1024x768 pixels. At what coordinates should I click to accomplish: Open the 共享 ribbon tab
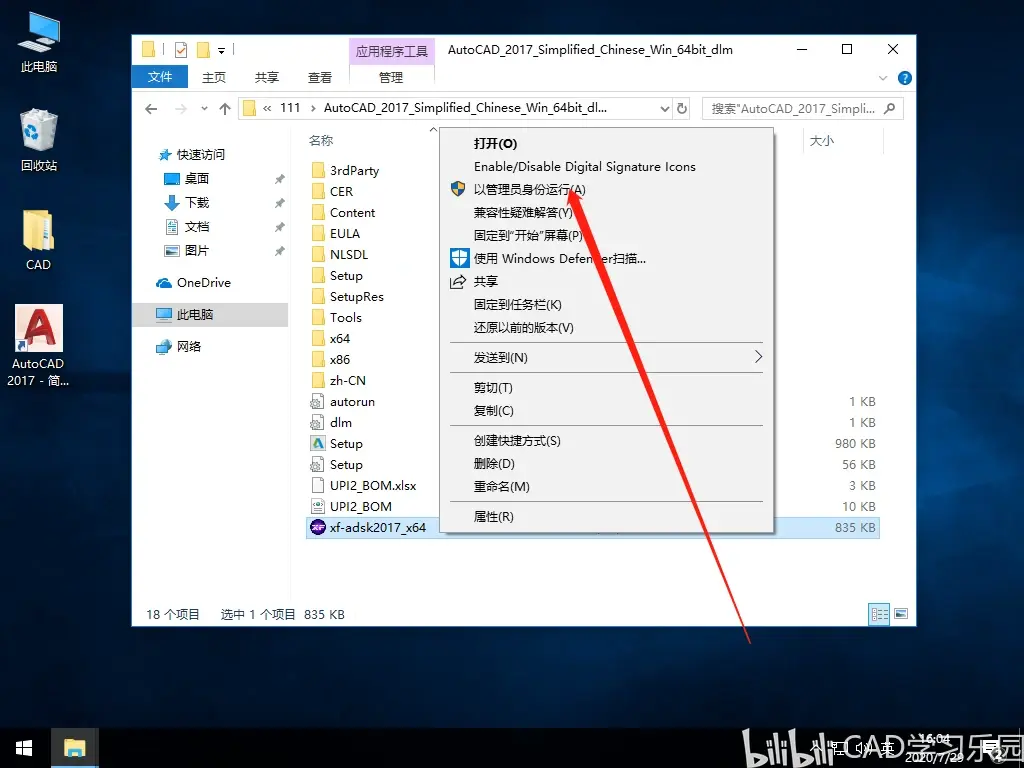click(x=267, y=77)
